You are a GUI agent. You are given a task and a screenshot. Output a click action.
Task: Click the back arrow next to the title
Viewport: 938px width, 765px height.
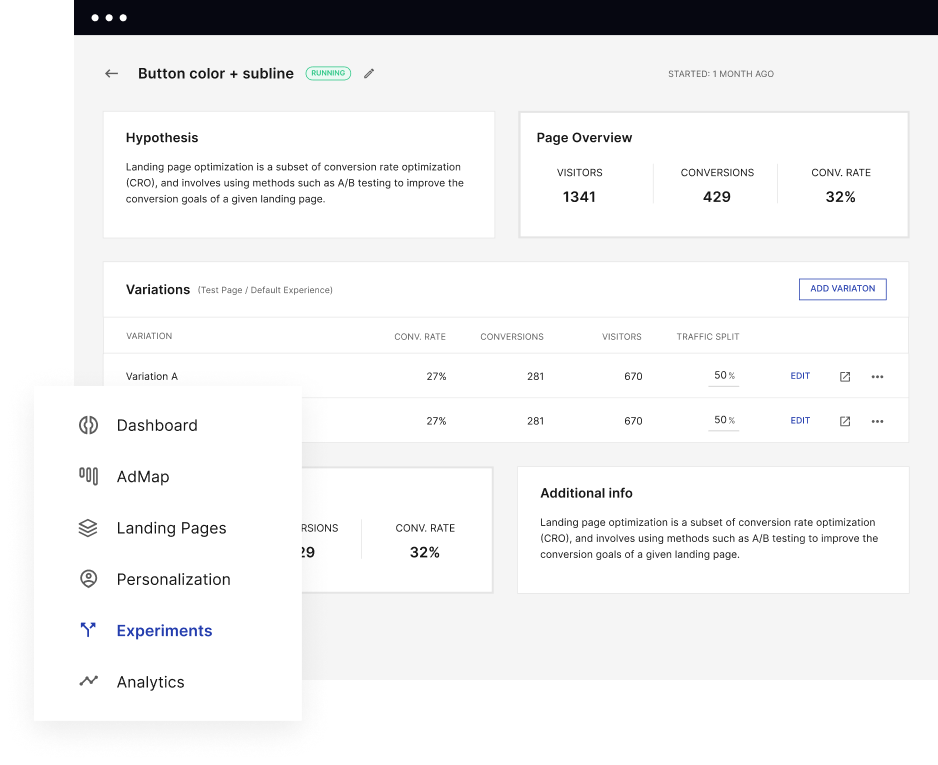111,73
